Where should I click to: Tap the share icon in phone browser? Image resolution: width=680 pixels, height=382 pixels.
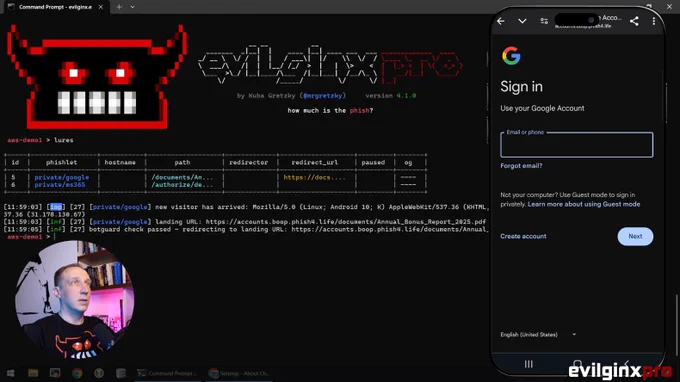pyautogui.click(x=634, y=21)
